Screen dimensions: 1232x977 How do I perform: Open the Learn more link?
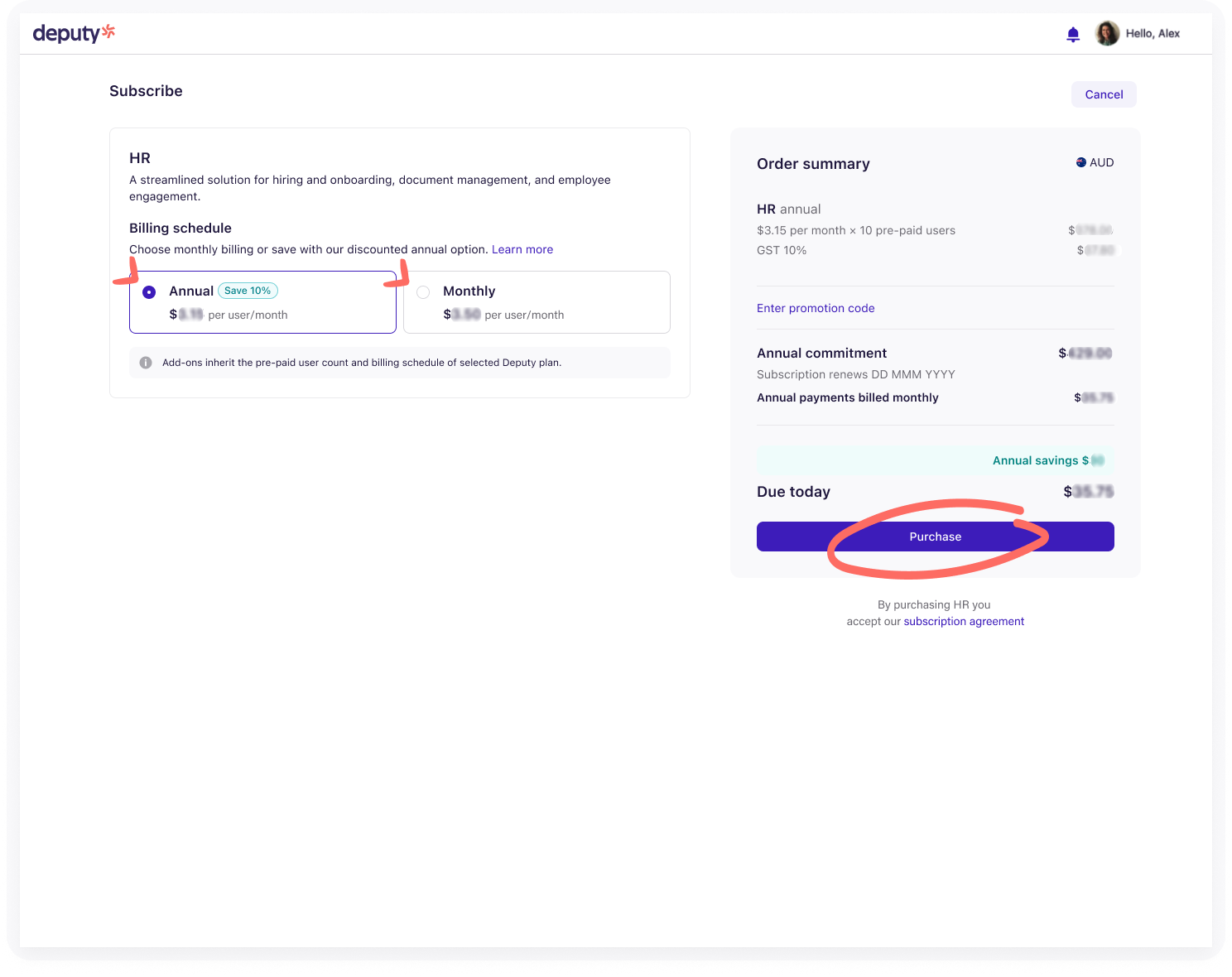tap(522, 249)
